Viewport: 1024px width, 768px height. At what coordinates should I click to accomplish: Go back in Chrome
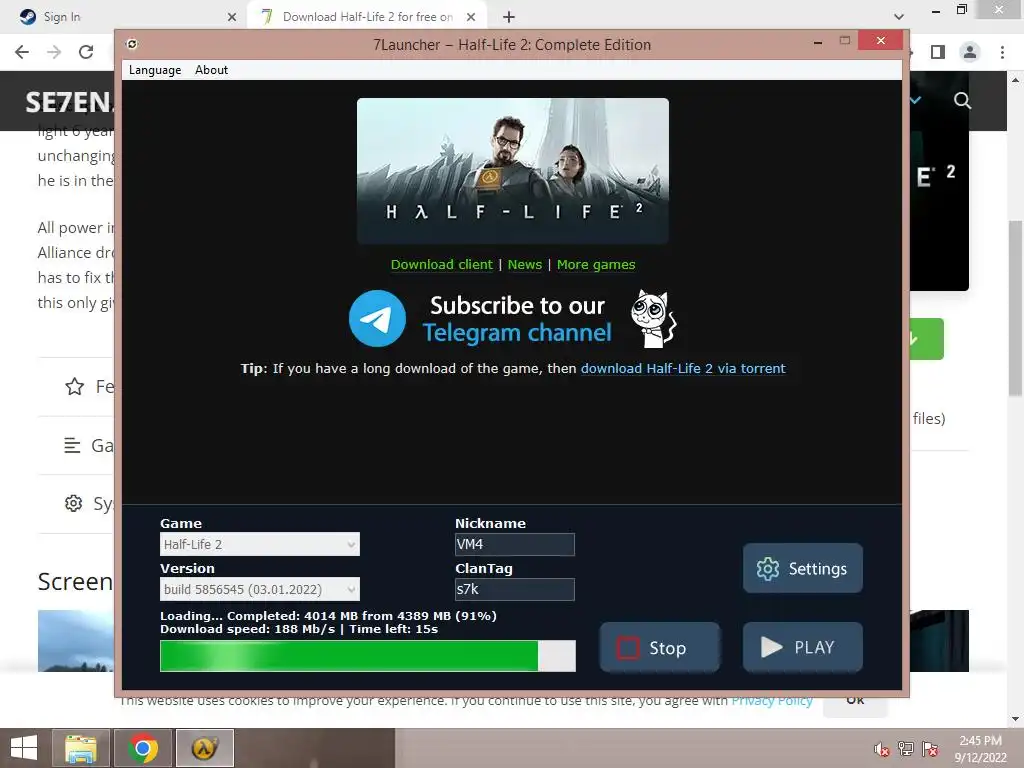coord(22,52)
